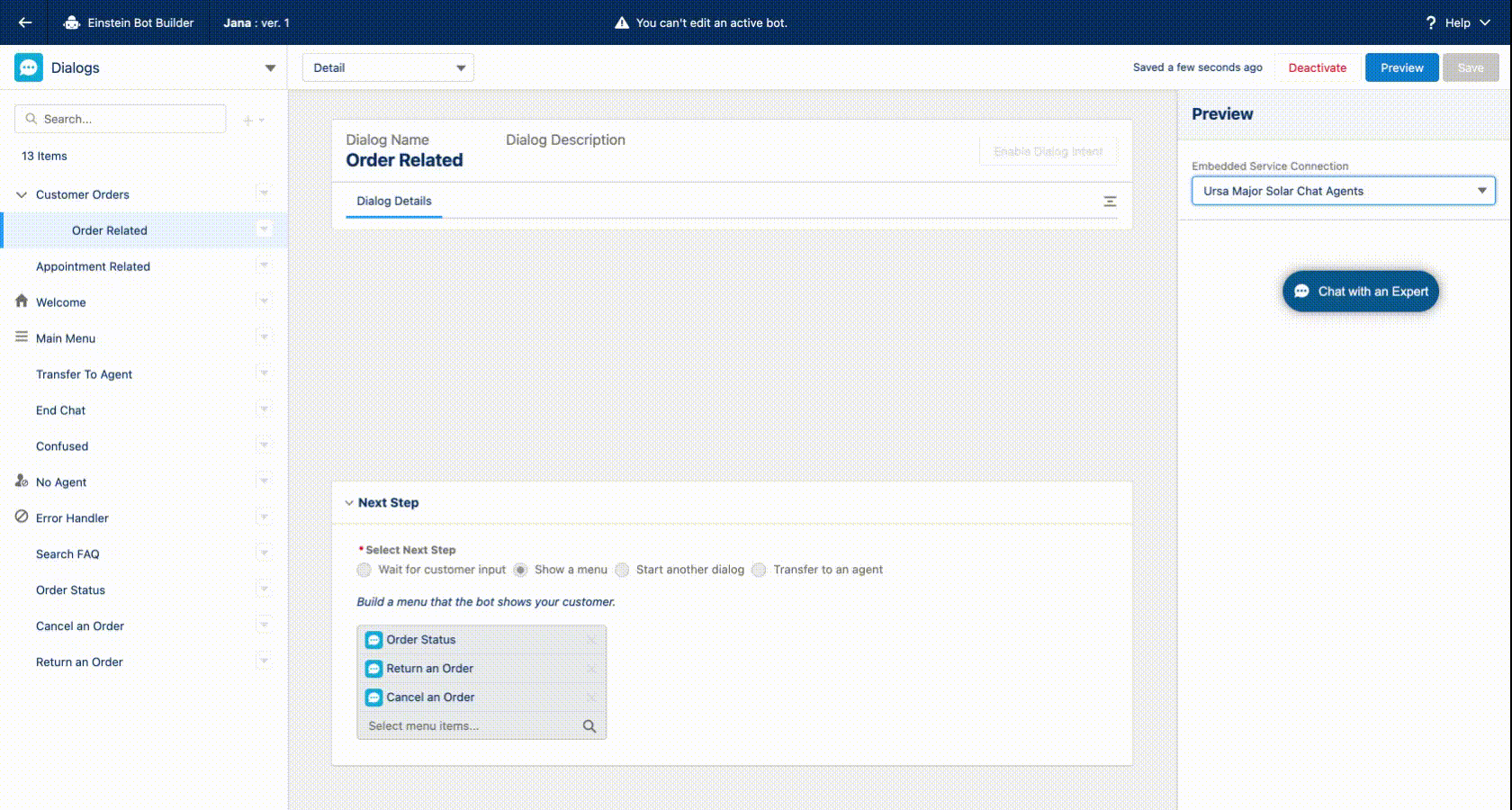Click the Help question mark icon
This screenshot has width=1512, height=810.
(1430, 22)
